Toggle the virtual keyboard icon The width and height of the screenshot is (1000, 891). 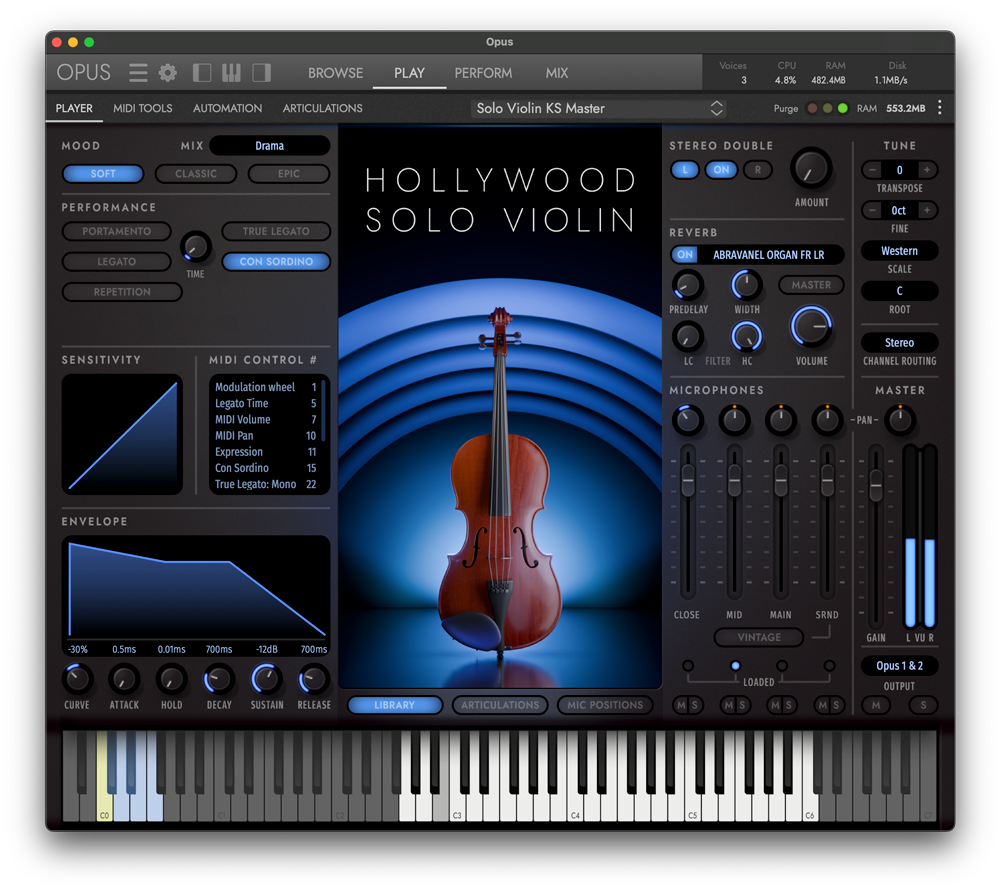(231, 73)
